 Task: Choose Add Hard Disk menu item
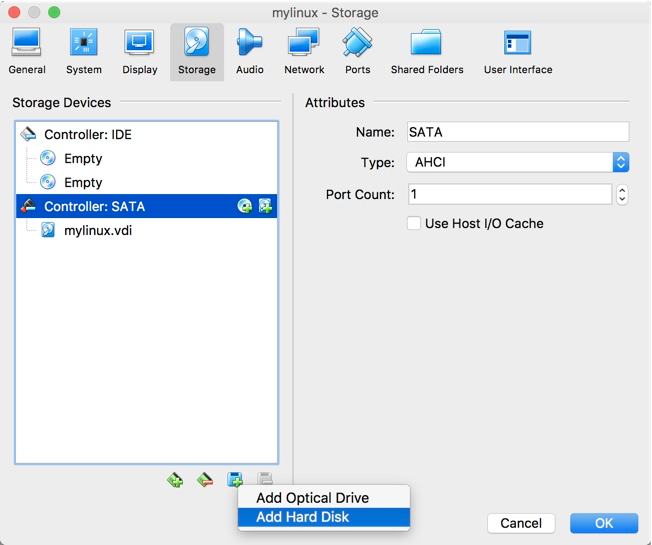324,517
